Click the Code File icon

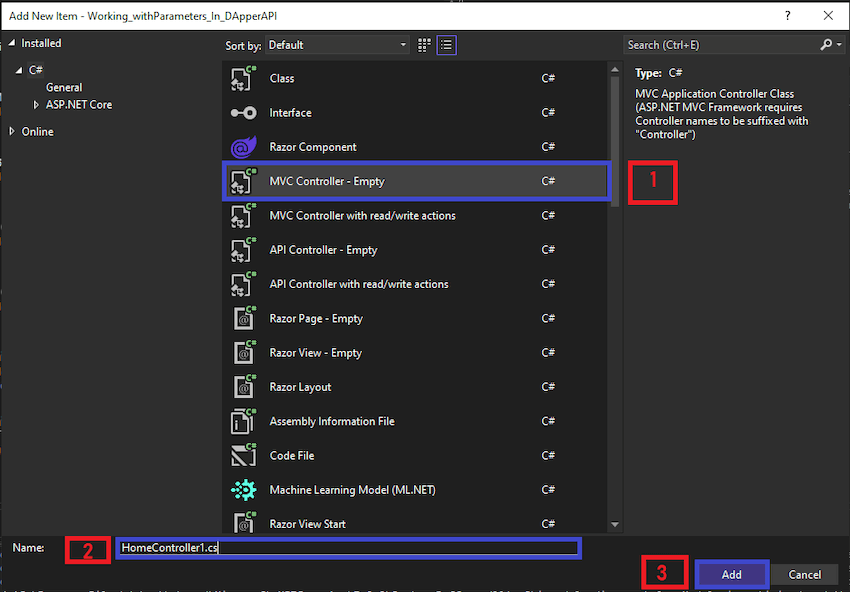click(243, 455)
